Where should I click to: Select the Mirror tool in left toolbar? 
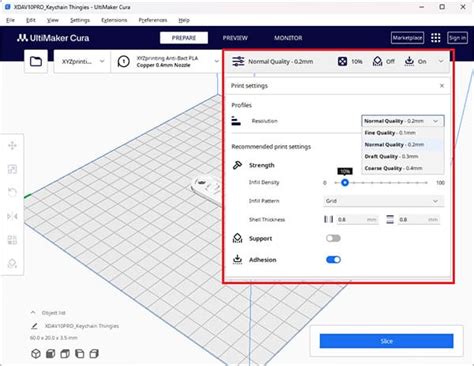[12, 216]
